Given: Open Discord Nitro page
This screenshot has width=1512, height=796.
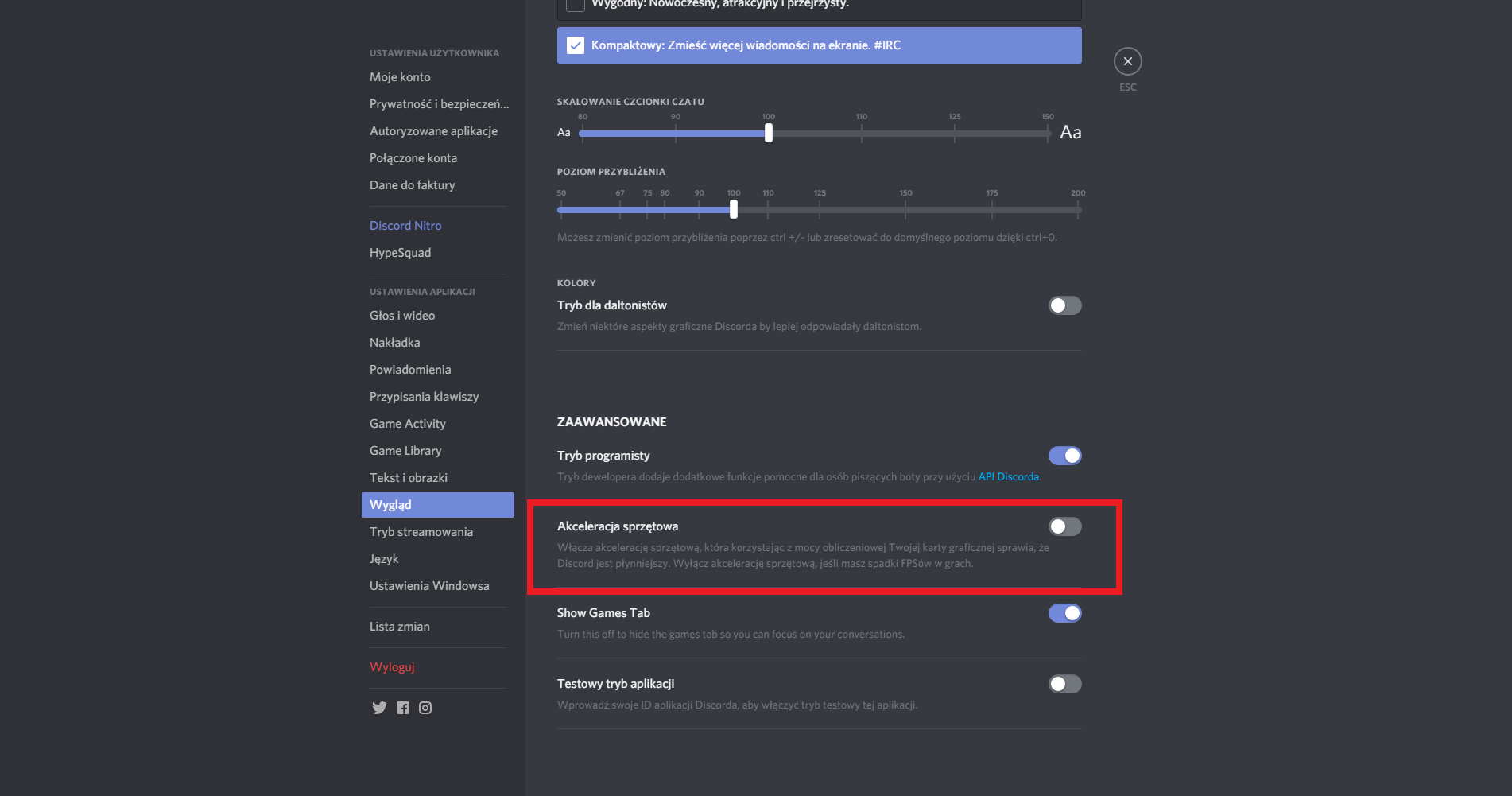Looking at the screenshot, I should [405, 226].
